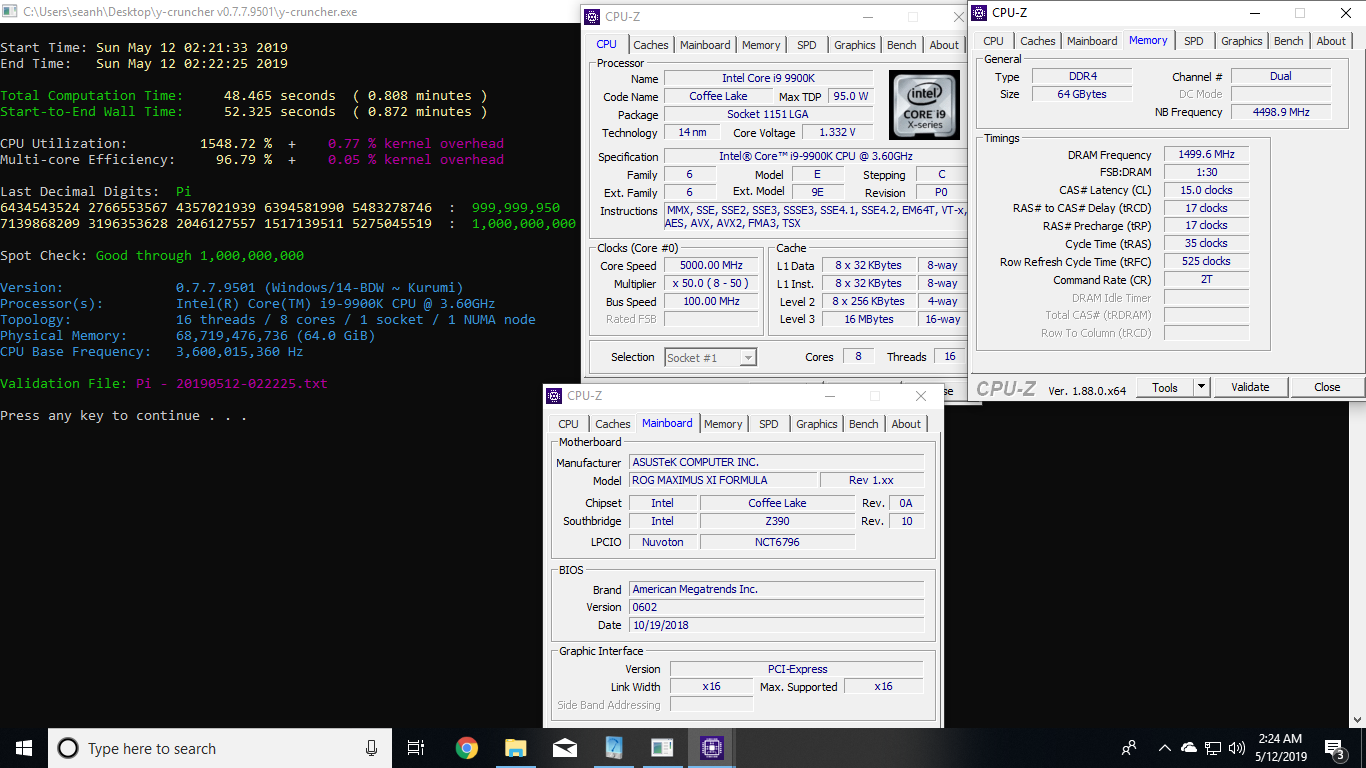Open the Mail app on the taskbar
This screenshot has width=1366, height=768.
[x=564, y=748]
